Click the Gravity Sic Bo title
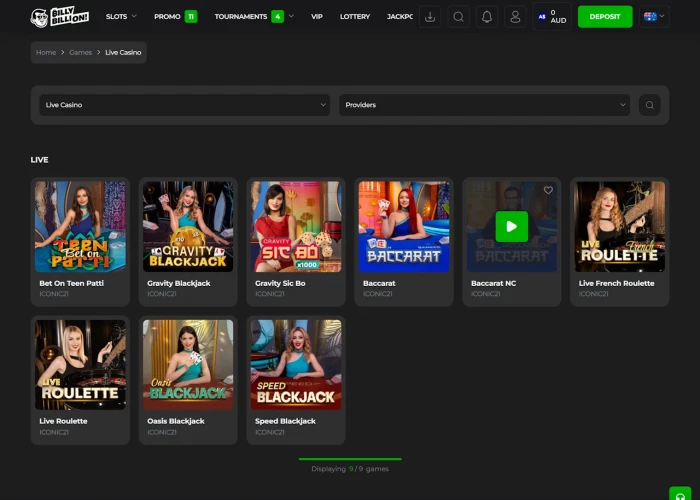 pyautogui.click(x=280, y=283)
